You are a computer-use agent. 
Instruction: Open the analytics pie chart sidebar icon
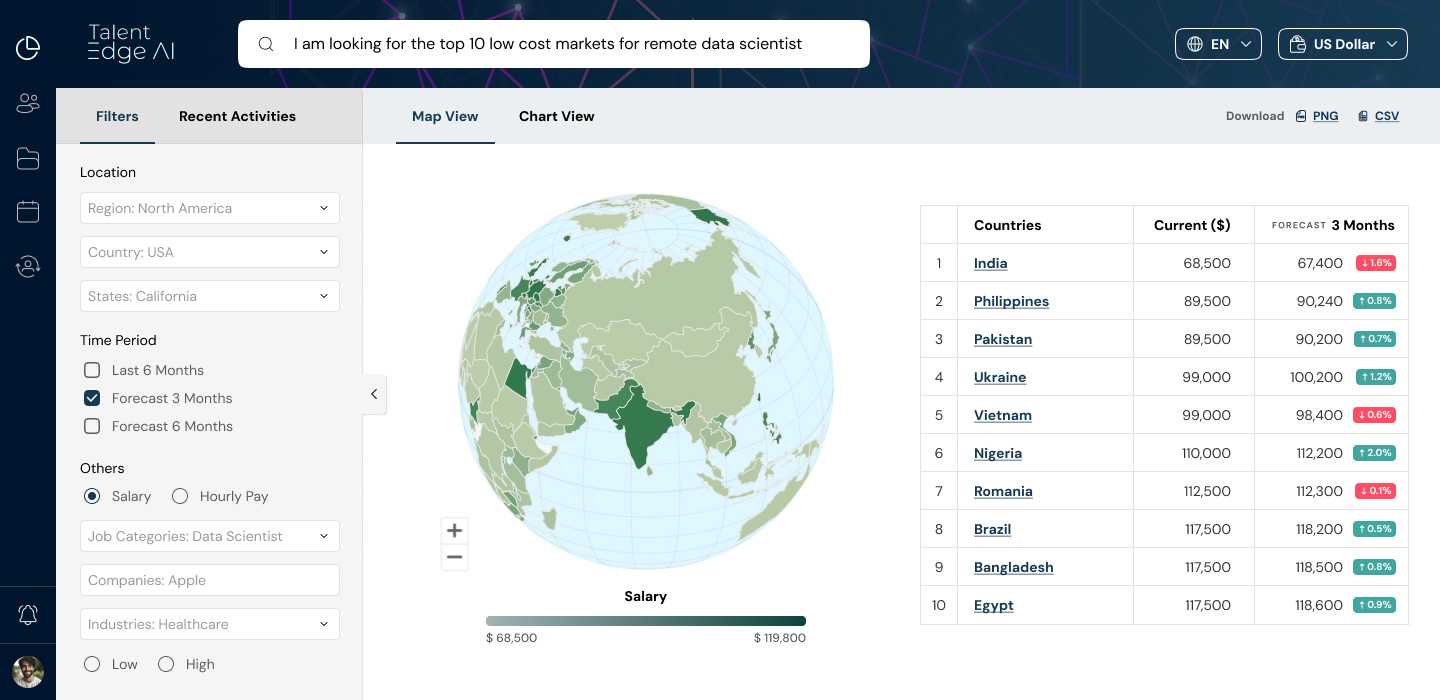pyautogui.click(x=28, y=47)
